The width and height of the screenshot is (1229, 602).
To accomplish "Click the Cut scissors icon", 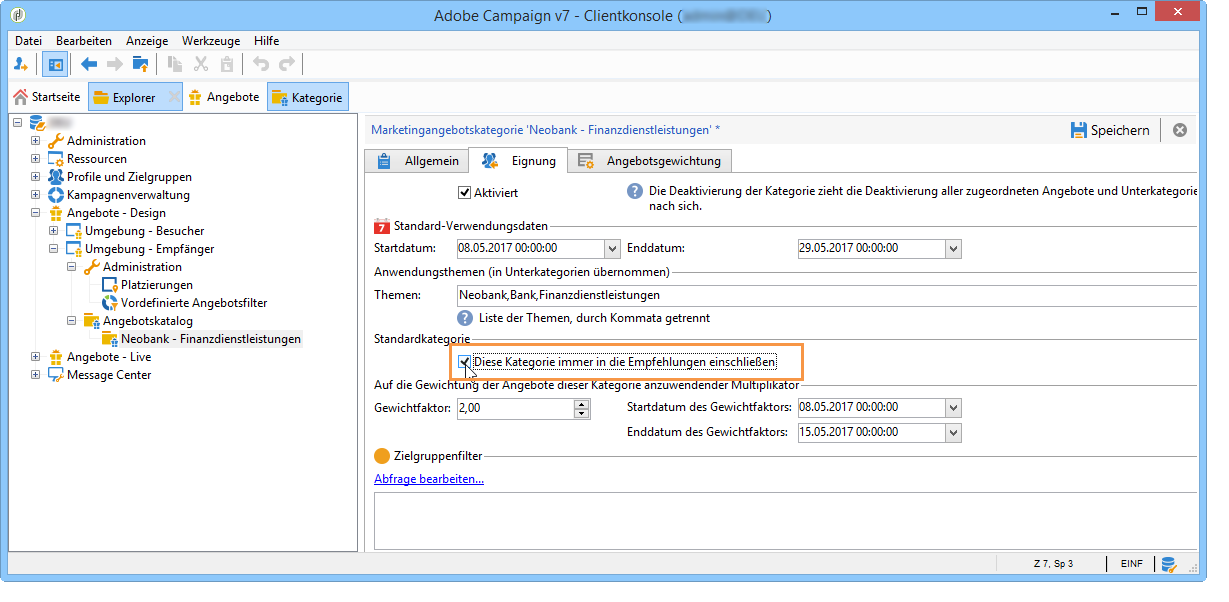I will tap(201, 64).
